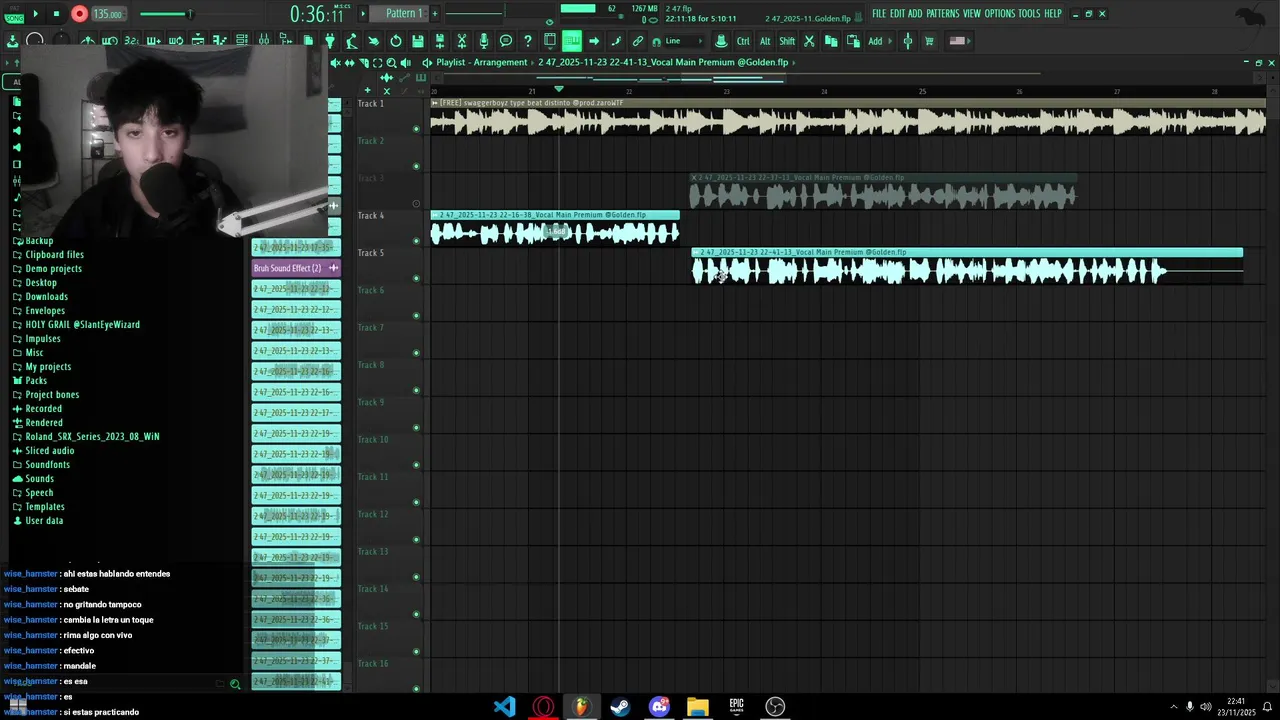Open the question mark help icon
1280x720 pixels.
coord(528,41)
